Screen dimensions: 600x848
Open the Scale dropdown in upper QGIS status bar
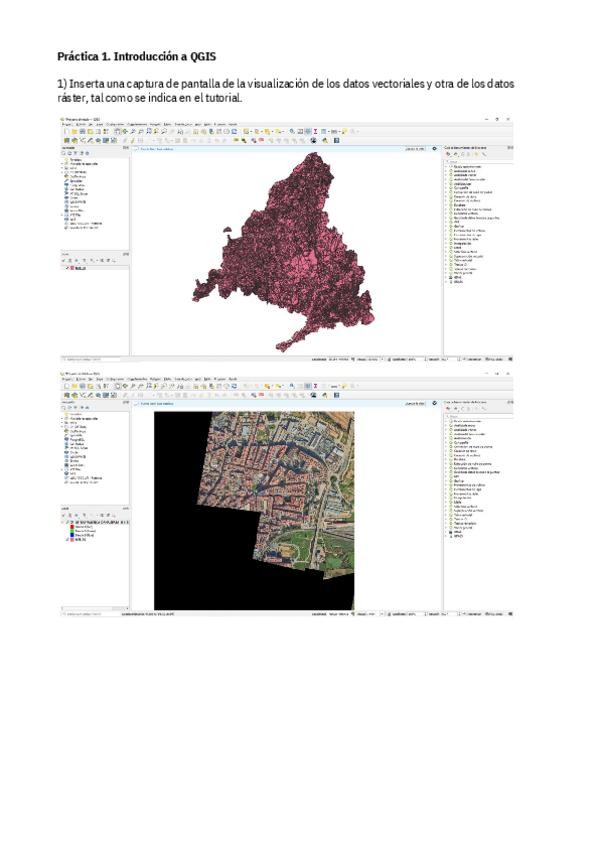373,358
